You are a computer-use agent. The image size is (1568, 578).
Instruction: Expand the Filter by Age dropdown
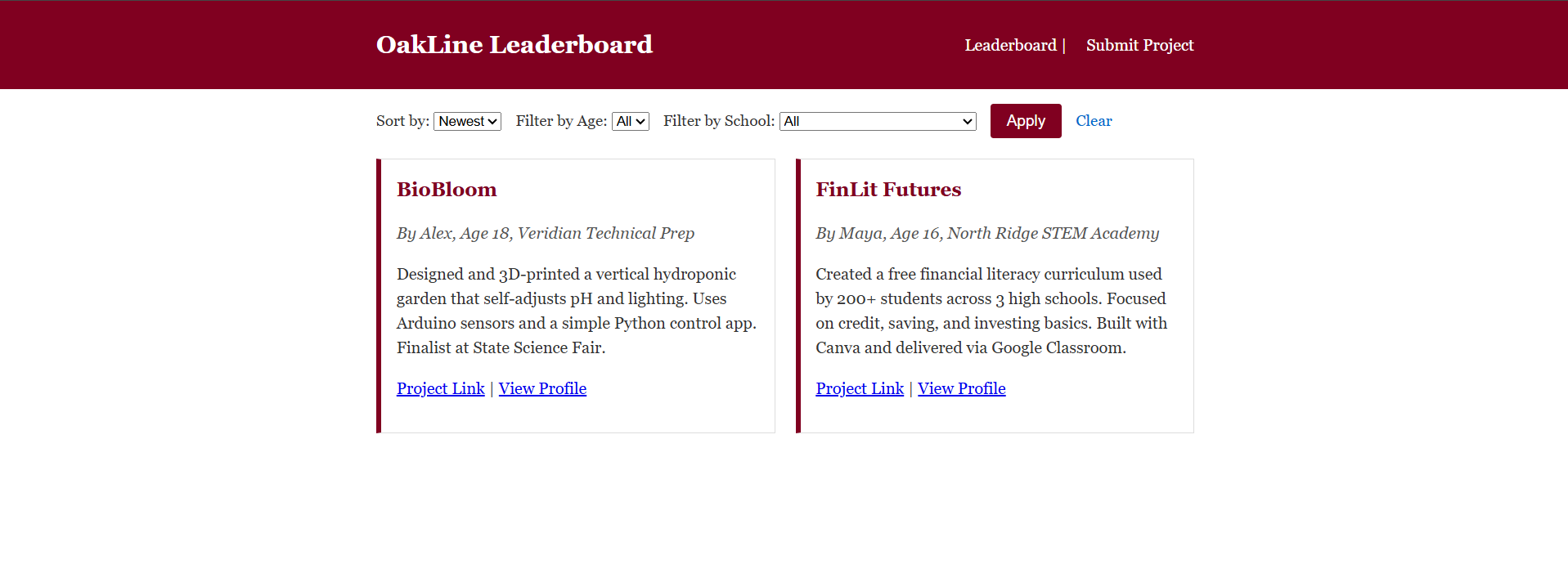tap(630, 121)
